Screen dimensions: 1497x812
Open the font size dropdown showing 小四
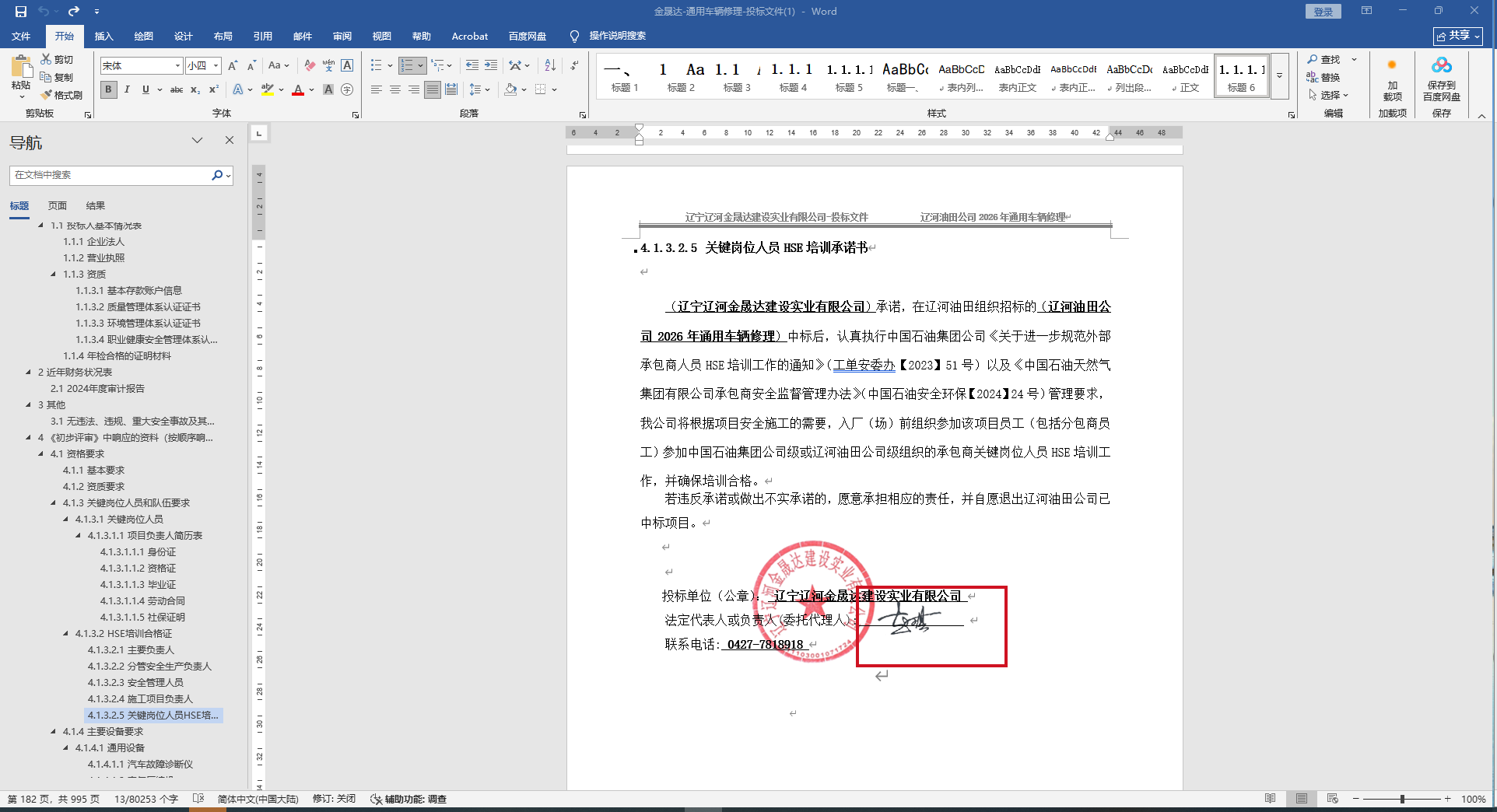[216, 66]
